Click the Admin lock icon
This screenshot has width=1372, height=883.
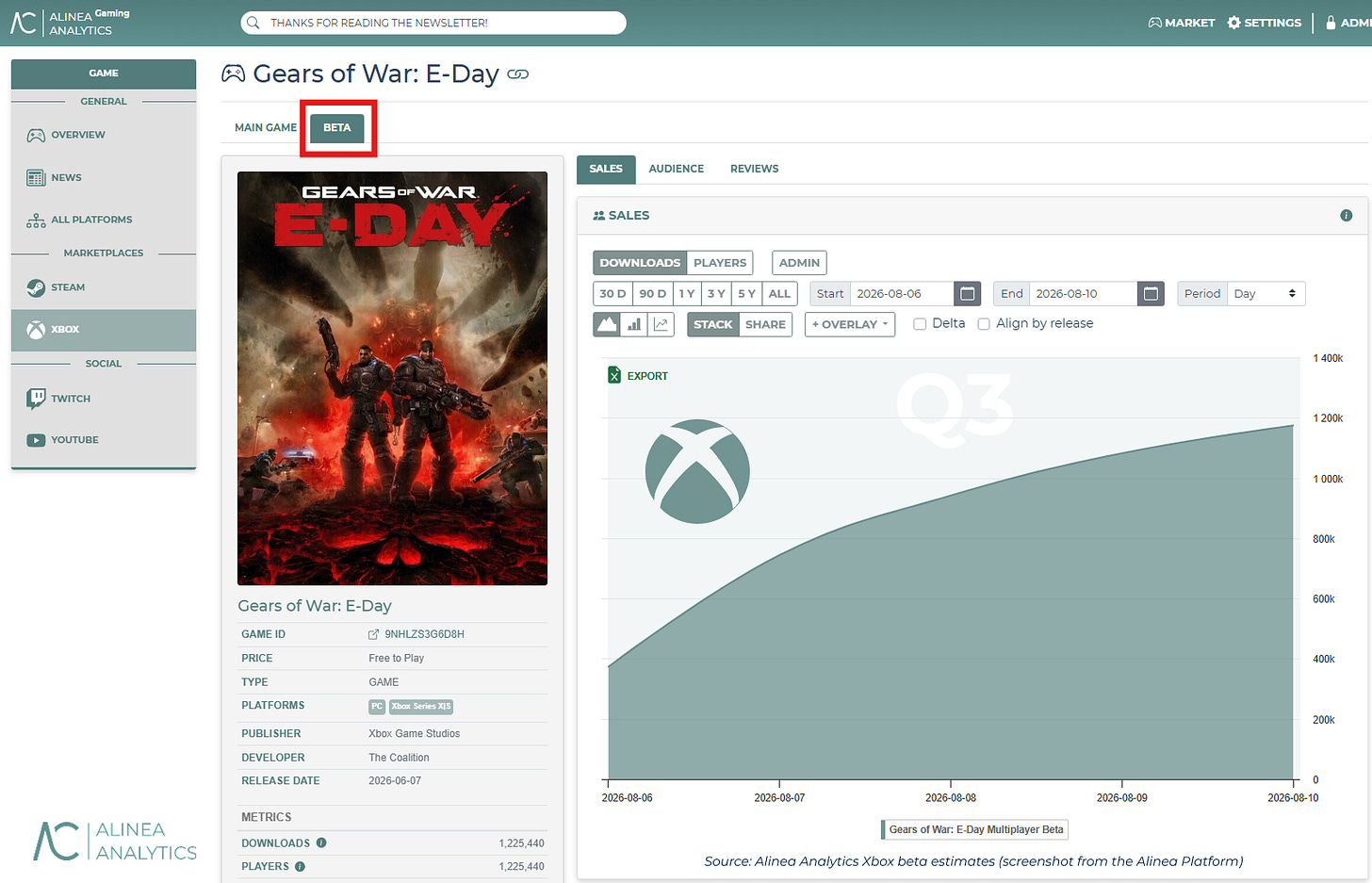pos(1331,23)
